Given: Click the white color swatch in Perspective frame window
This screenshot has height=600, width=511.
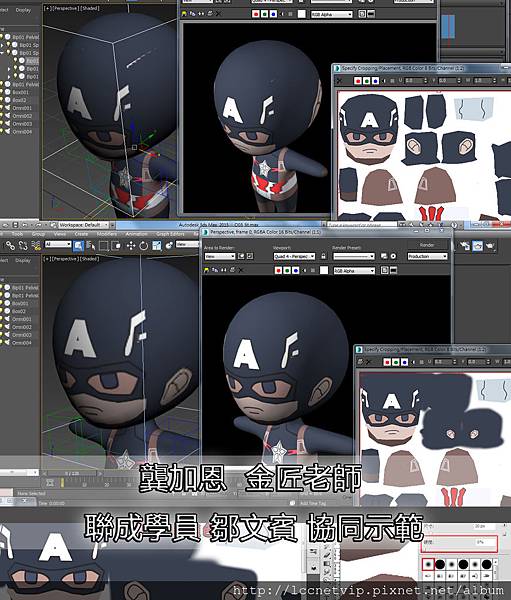Looking at the screenshot, I should click(324, 270).
